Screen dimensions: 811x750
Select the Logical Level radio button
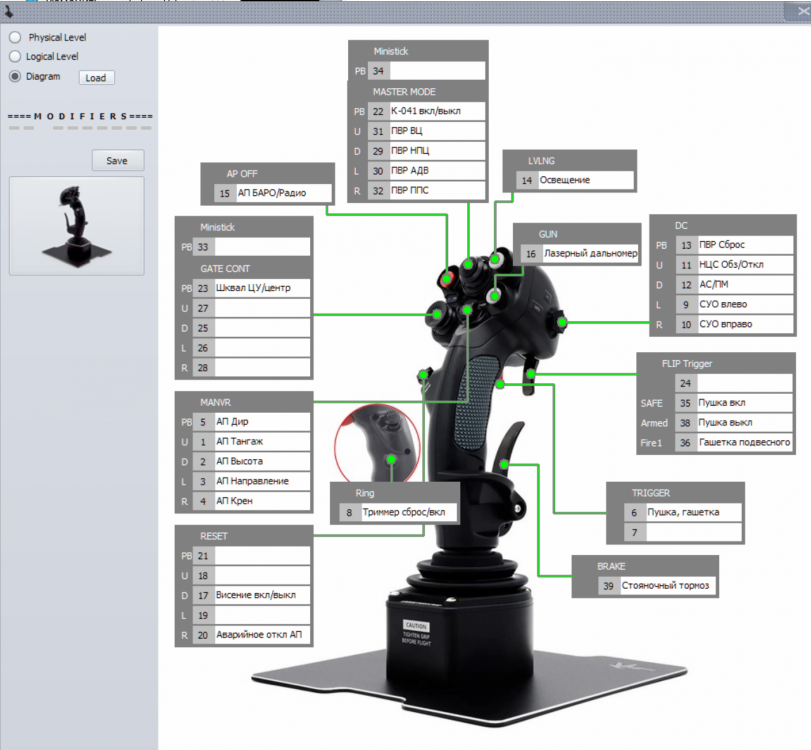point(15,57)
